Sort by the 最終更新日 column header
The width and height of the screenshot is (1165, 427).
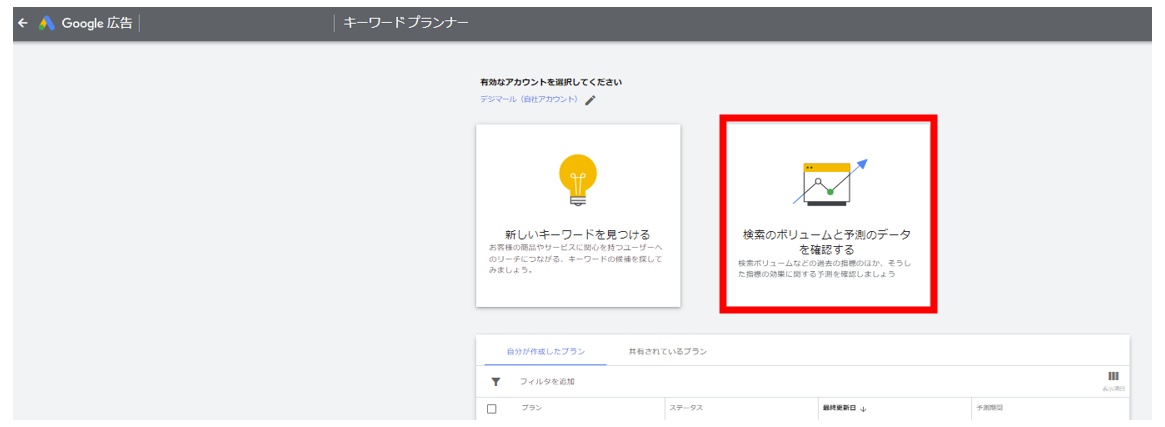click(x=839, y=408)
